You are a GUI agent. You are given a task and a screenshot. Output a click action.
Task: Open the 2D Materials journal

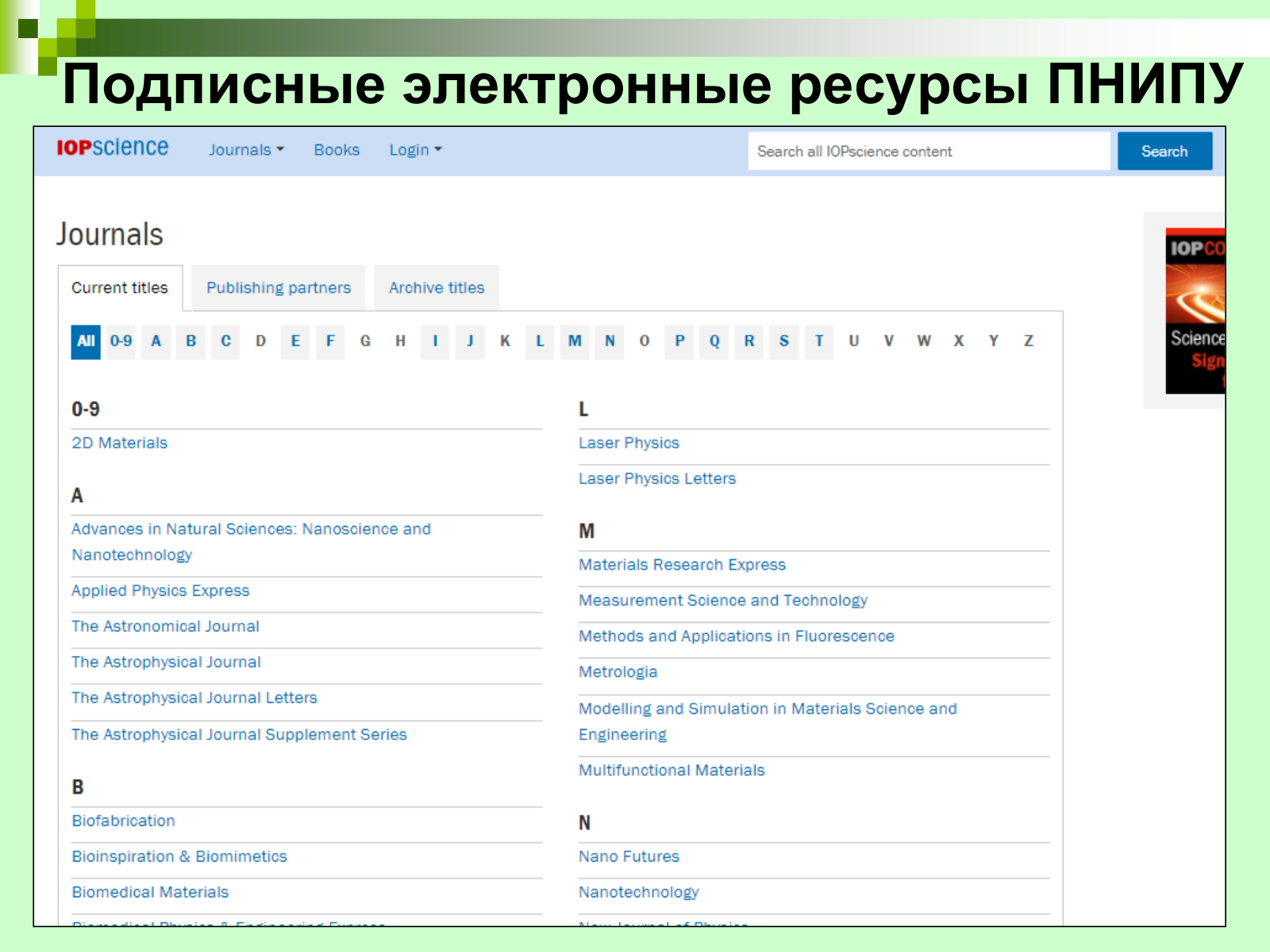[120, 443]
